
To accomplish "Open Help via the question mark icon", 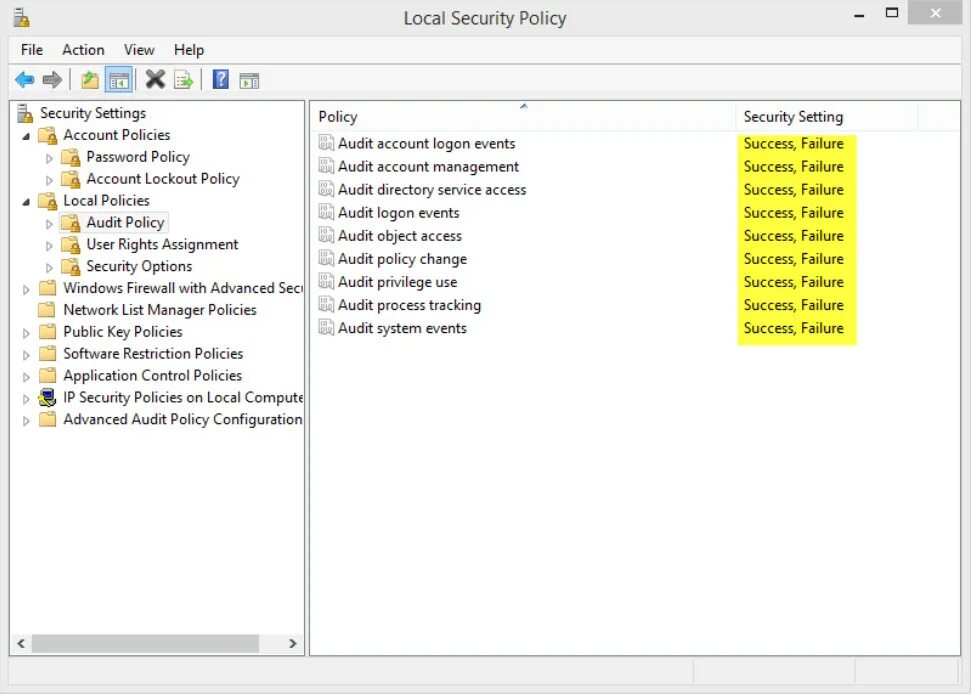I will (x=220, y=79).
